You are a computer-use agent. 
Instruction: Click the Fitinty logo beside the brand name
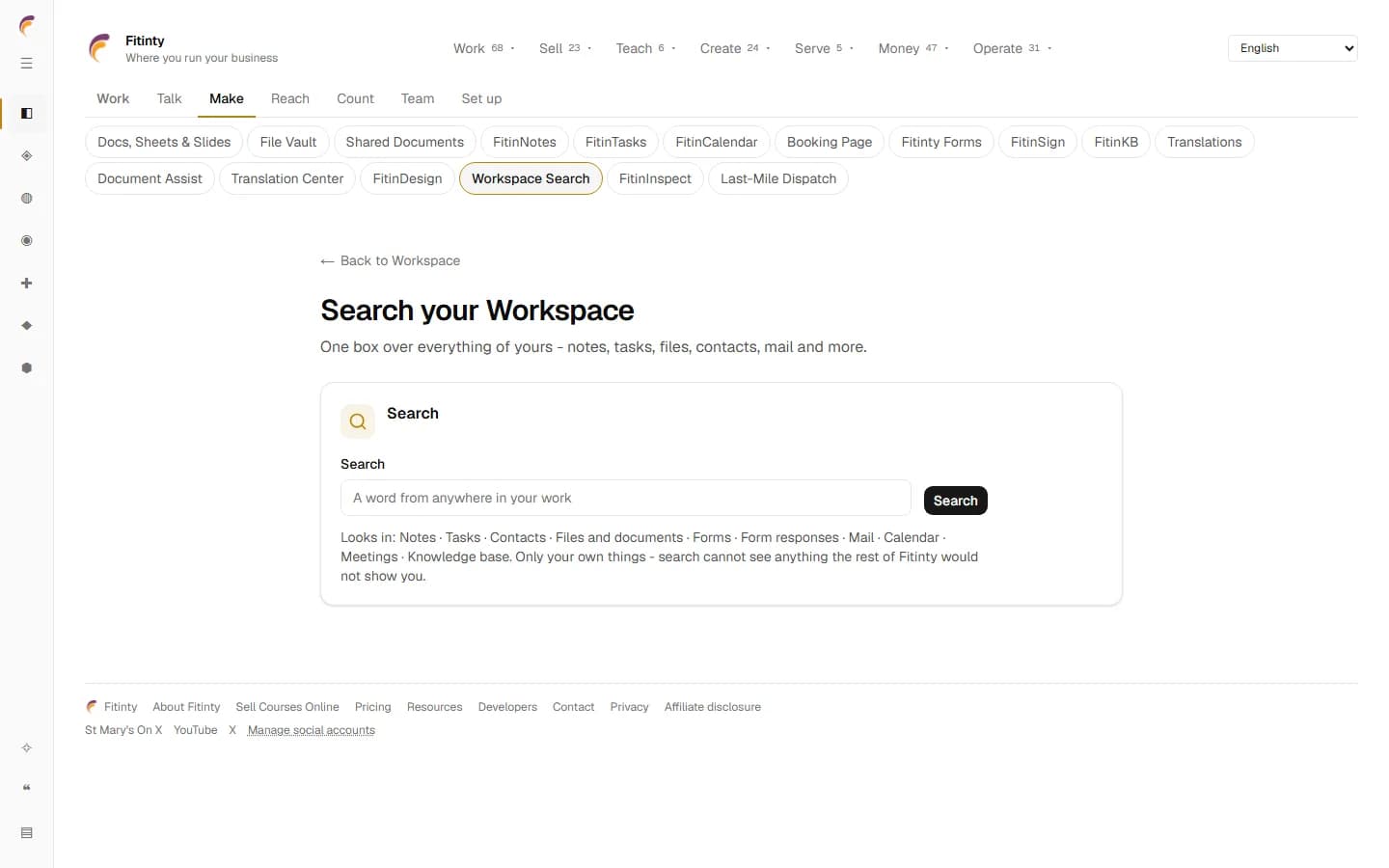click(99, 48)
